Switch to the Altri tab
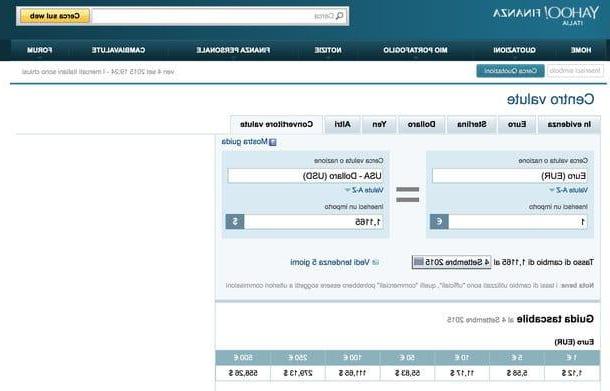Screen dimensions: 610x391 342,124
